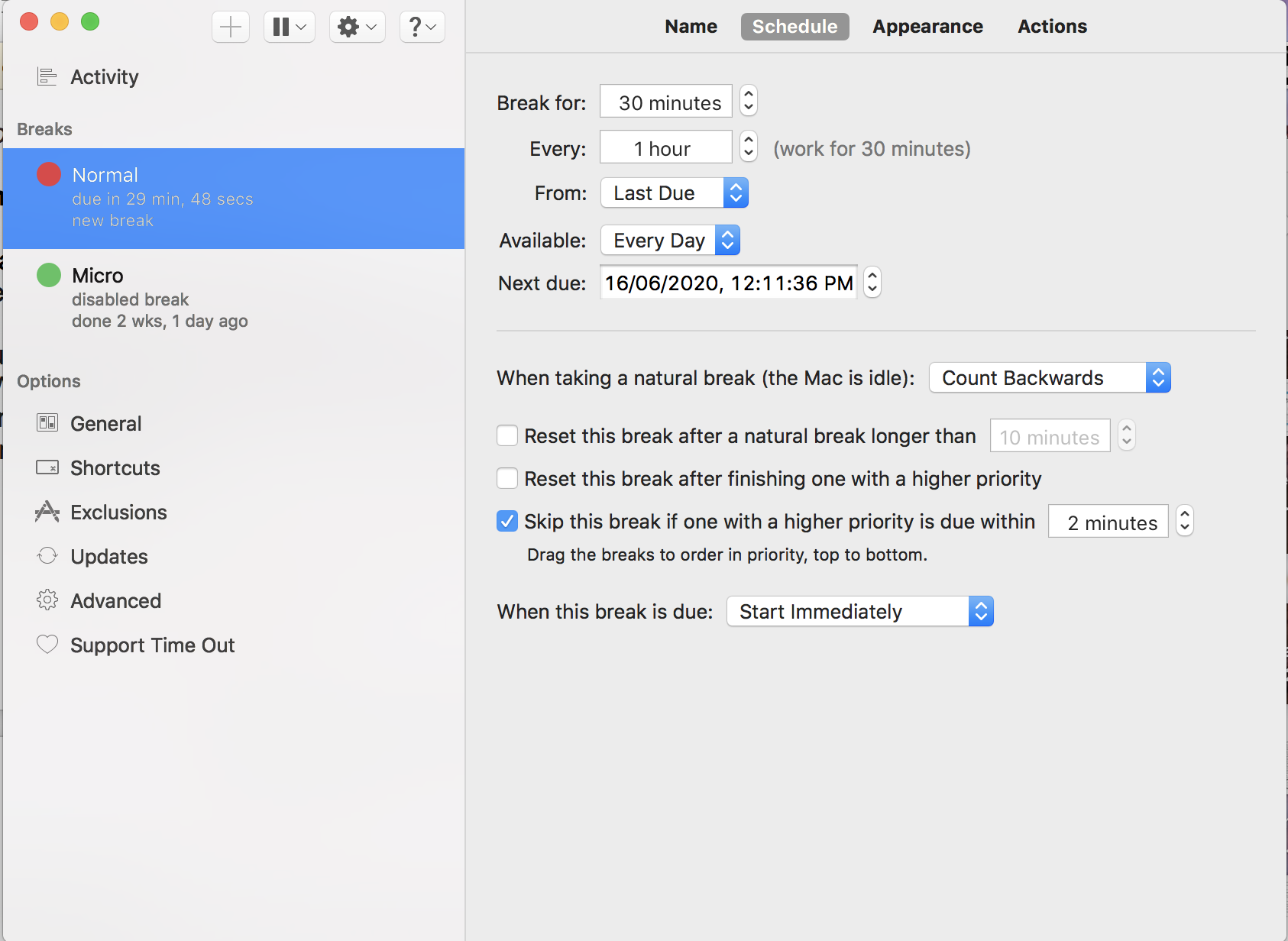The width and height of the screenshot is (1288, 941).
Task: Click the Exclusions app icon
Action: click(47, 512)
